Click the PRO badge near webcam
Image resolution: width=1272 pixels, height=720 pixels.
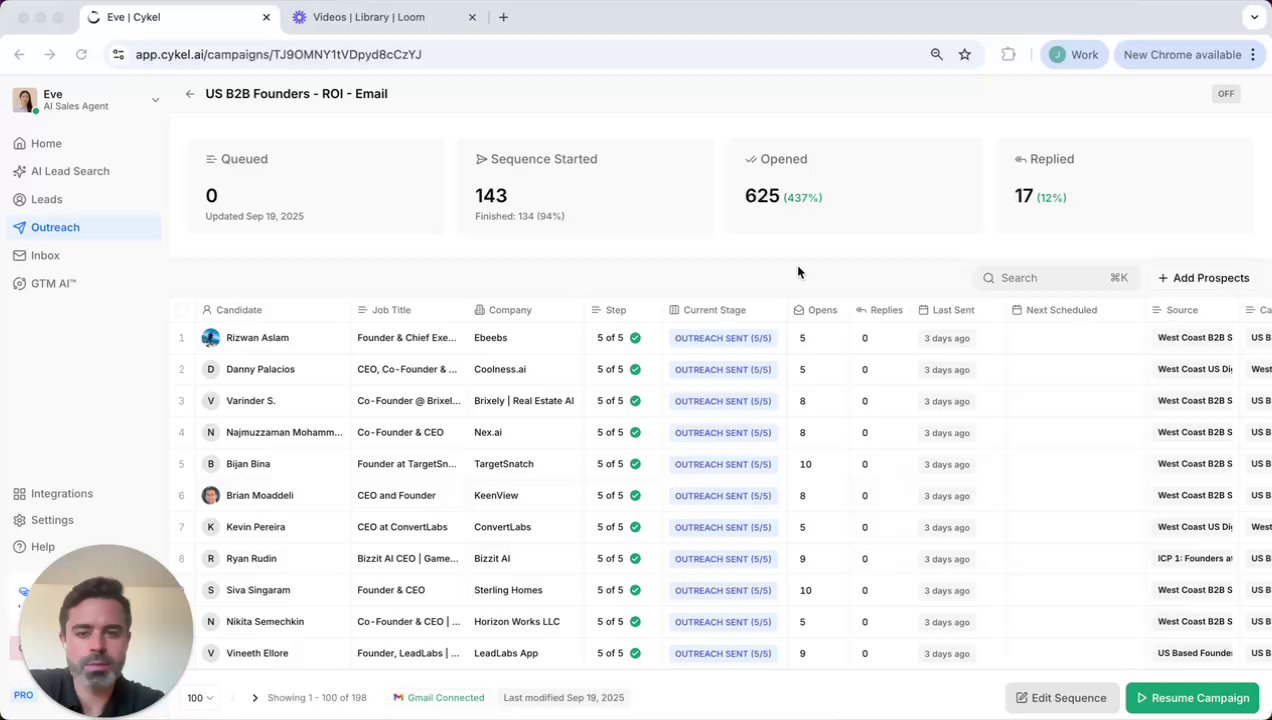(x=23, y=695)
